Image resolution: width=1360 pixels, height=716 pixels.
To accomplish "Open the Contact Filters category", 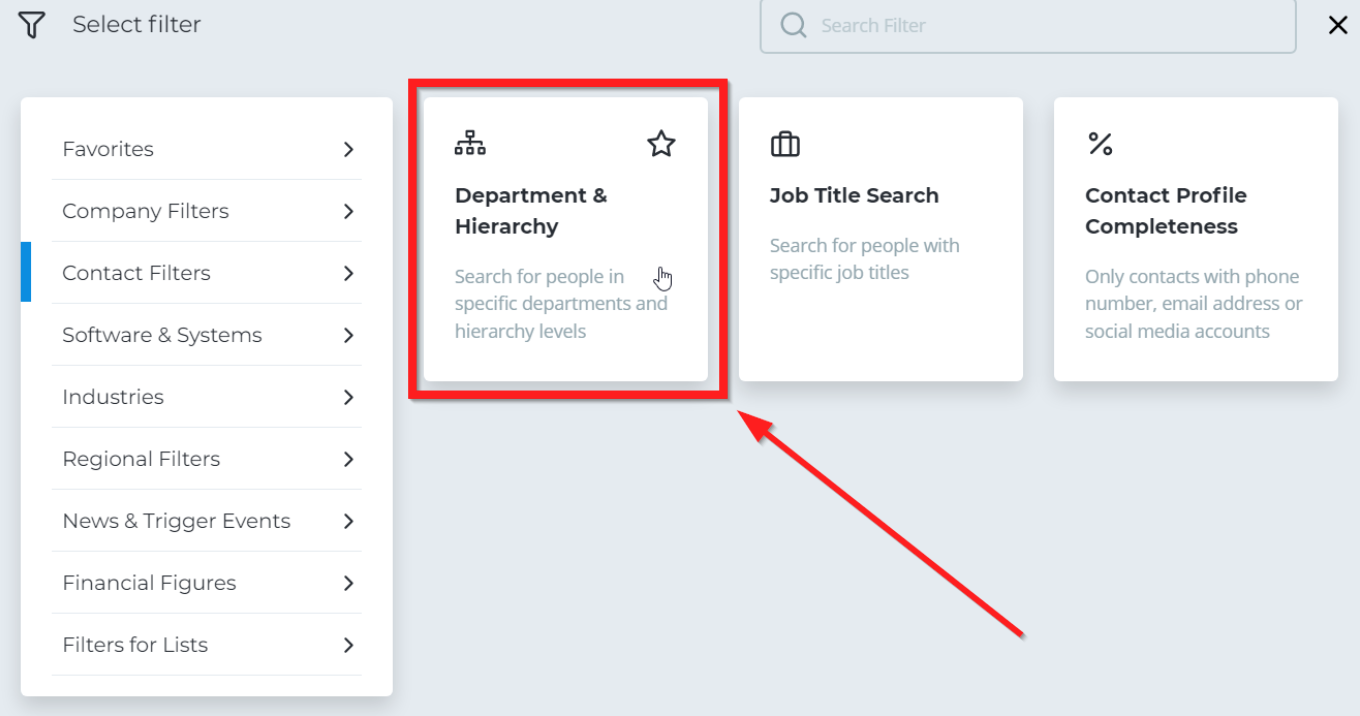I will pos(207,273).
